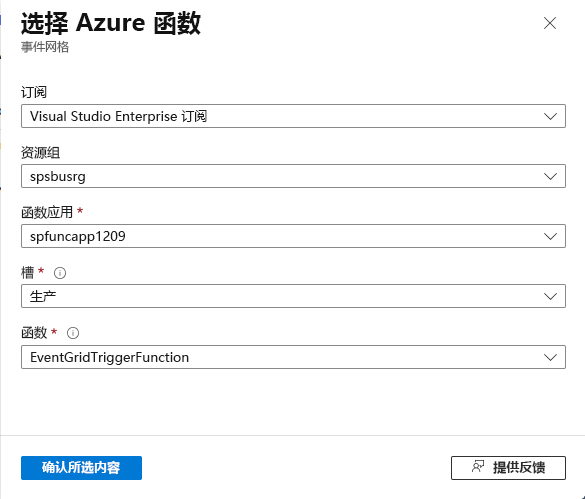The image size is (585, 499).
Task: Close the 选择 Azure 函数 panel
Action: [550, 23]
